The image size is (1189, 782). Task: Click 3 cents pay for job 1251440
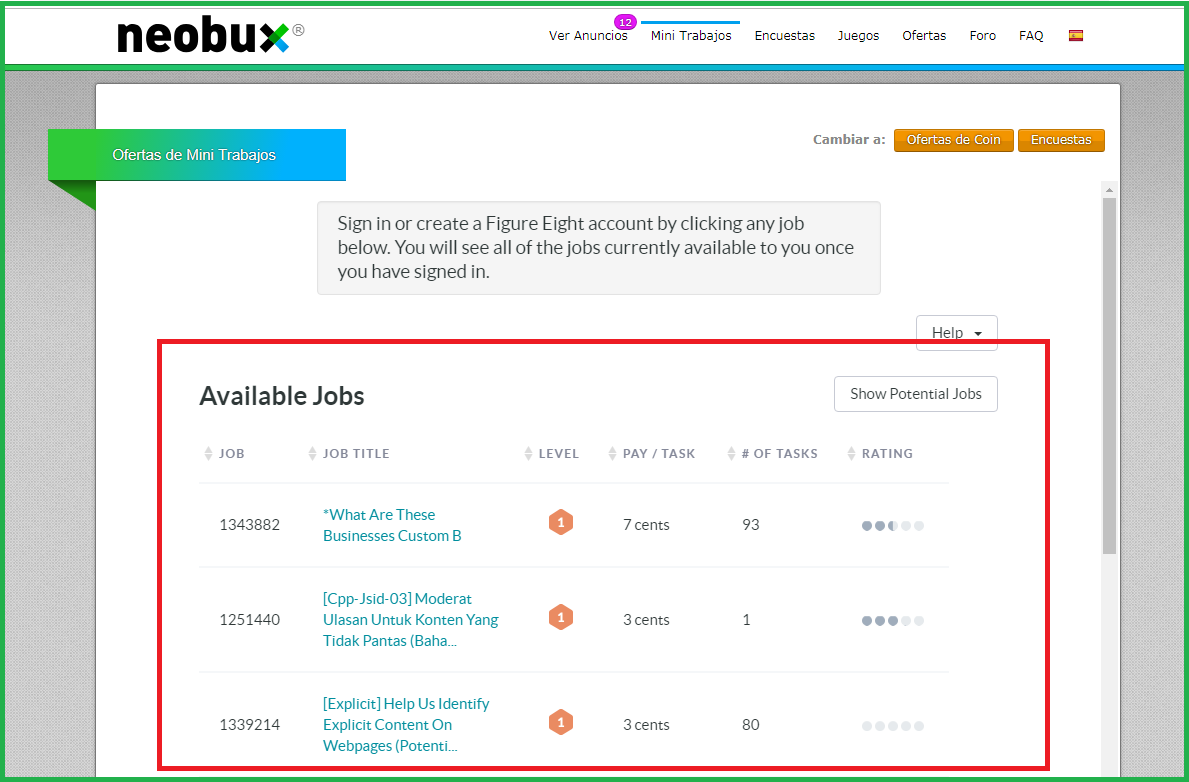coord(646,620)
